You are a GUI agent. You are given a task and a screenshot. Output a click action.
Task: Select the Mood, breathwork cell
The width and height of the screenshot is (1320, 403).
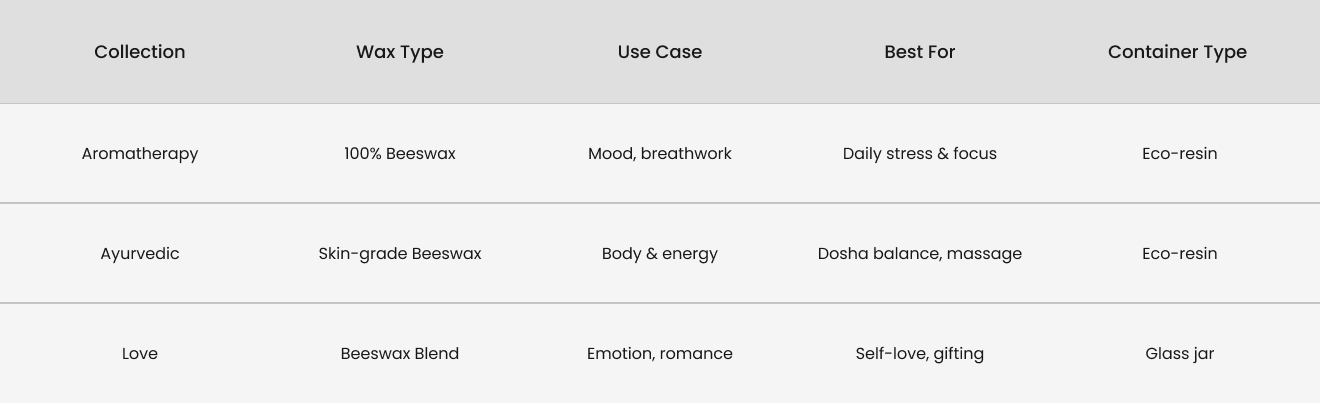(660, 153)
